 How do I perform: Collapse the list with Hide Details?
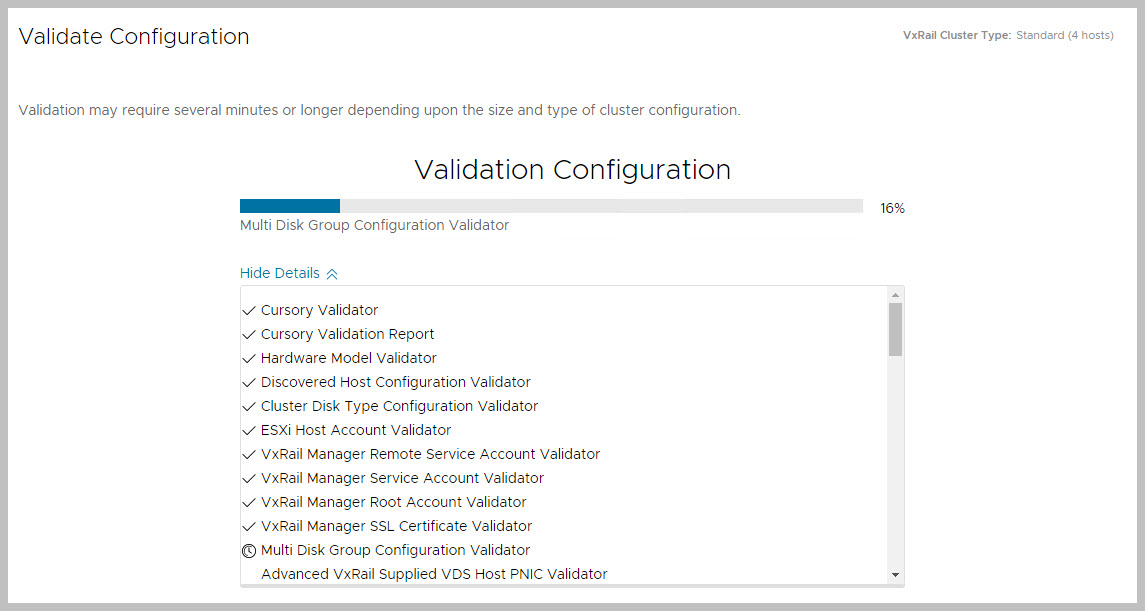280,273
